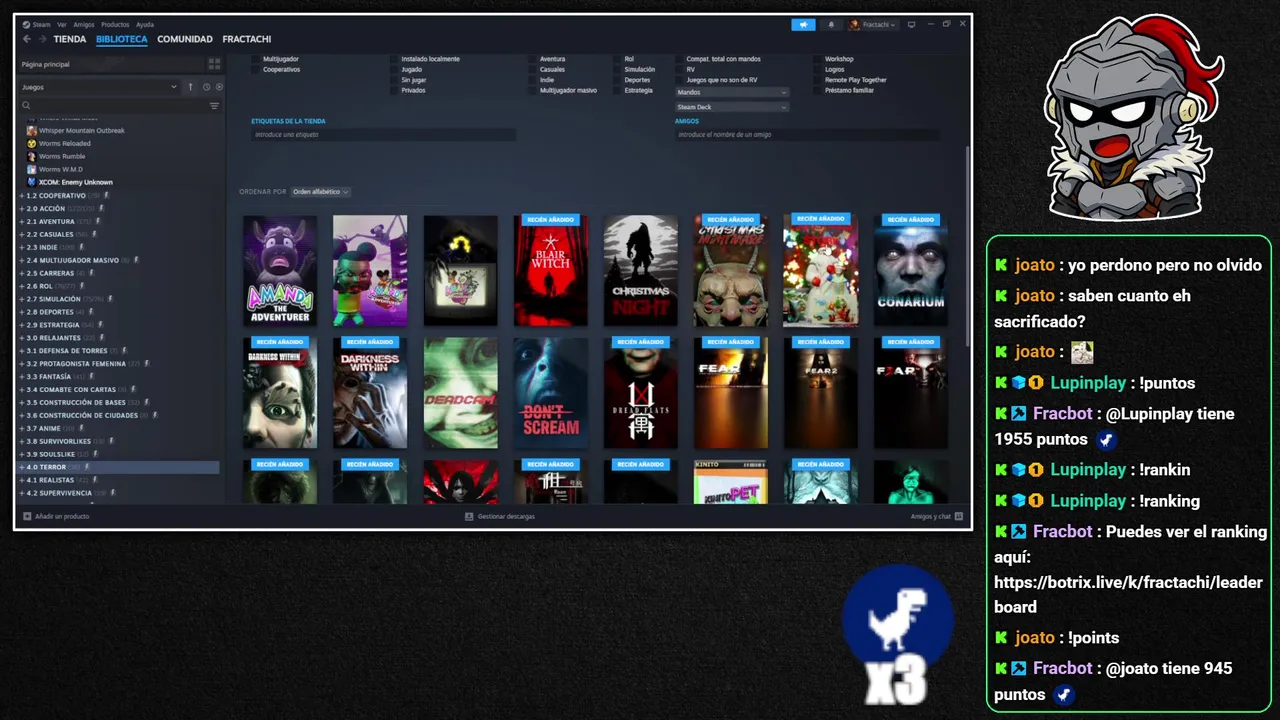Click dynamic collection bolt icon beside 4.0 TERROR
Image resolution: width=1280 pixels, height=720 pixels.
pos(87,467)
